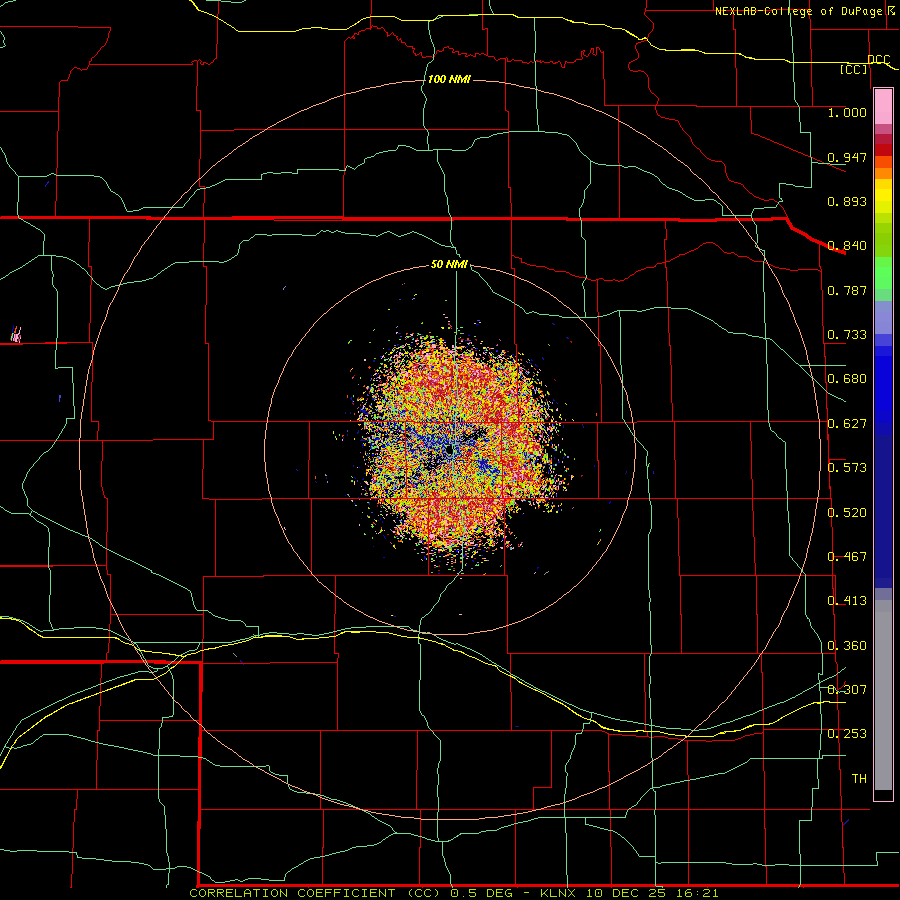Click the DCC product label
Screen dimensions: 900x900
click(879, 59)
